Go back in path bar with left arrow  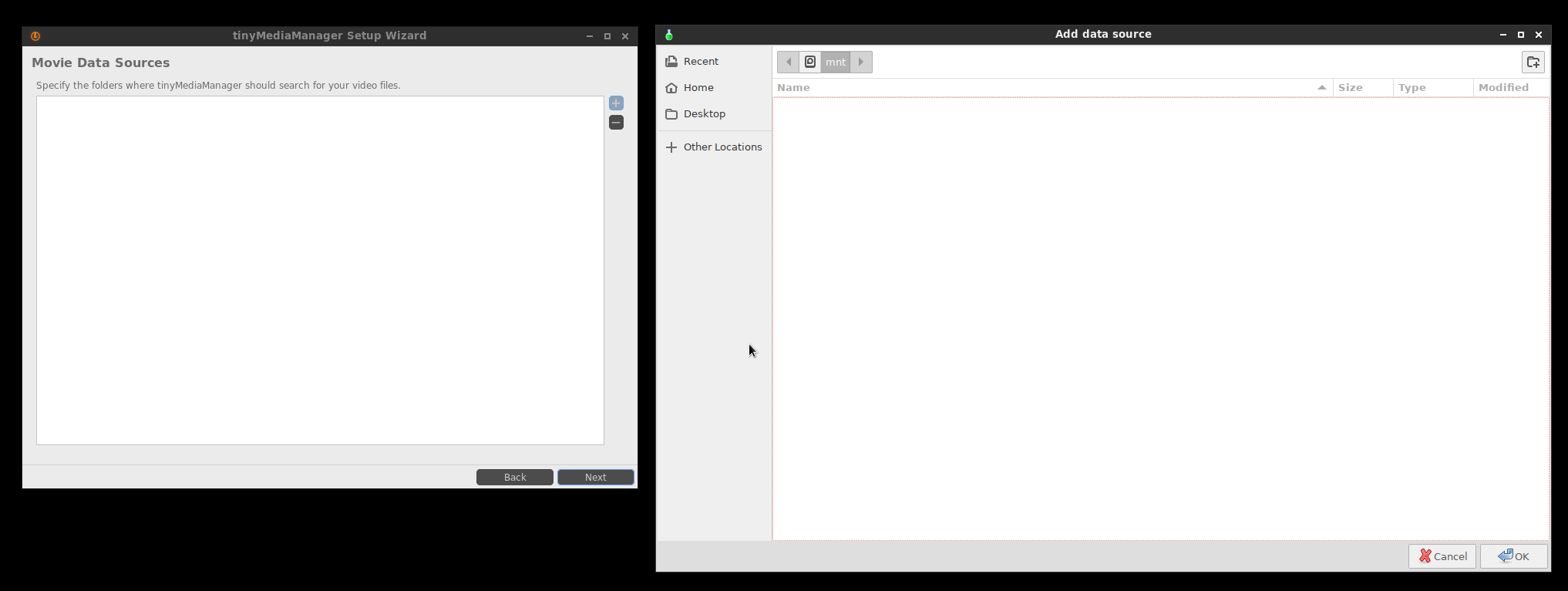pos(788,62)
